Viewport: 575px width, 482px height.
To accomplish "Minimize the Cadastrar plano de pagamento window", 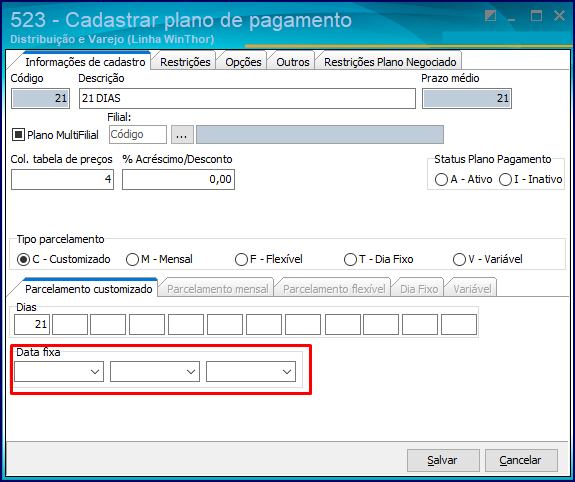I will pos(511,19).
